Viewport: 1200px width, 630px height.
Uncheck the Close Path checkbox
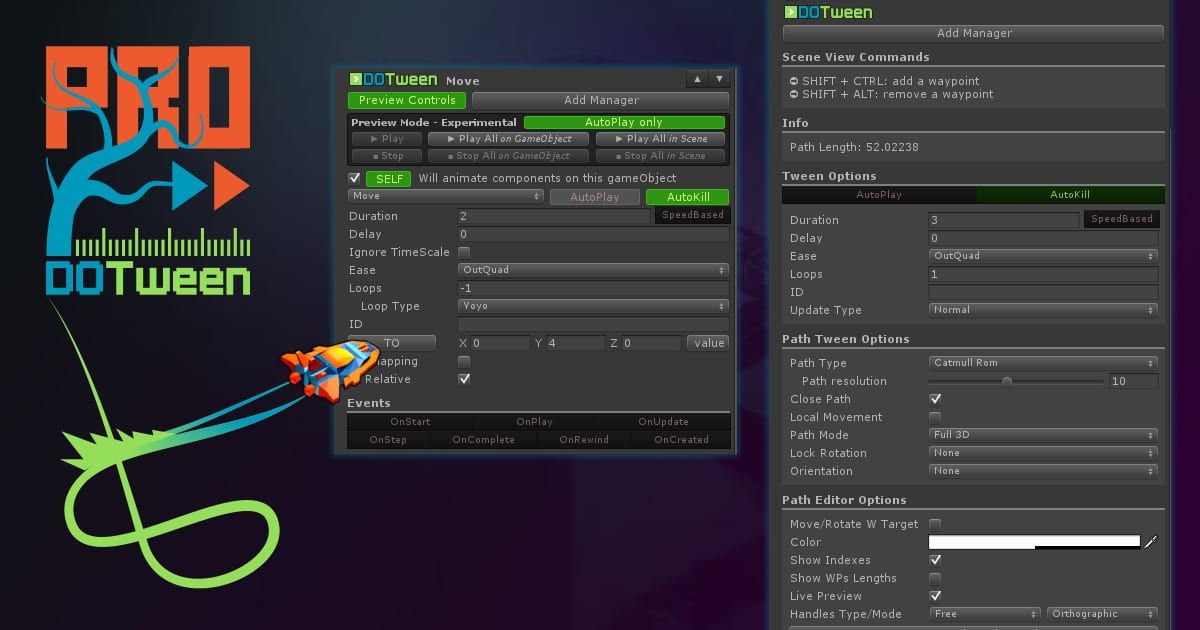coord(935,399)
